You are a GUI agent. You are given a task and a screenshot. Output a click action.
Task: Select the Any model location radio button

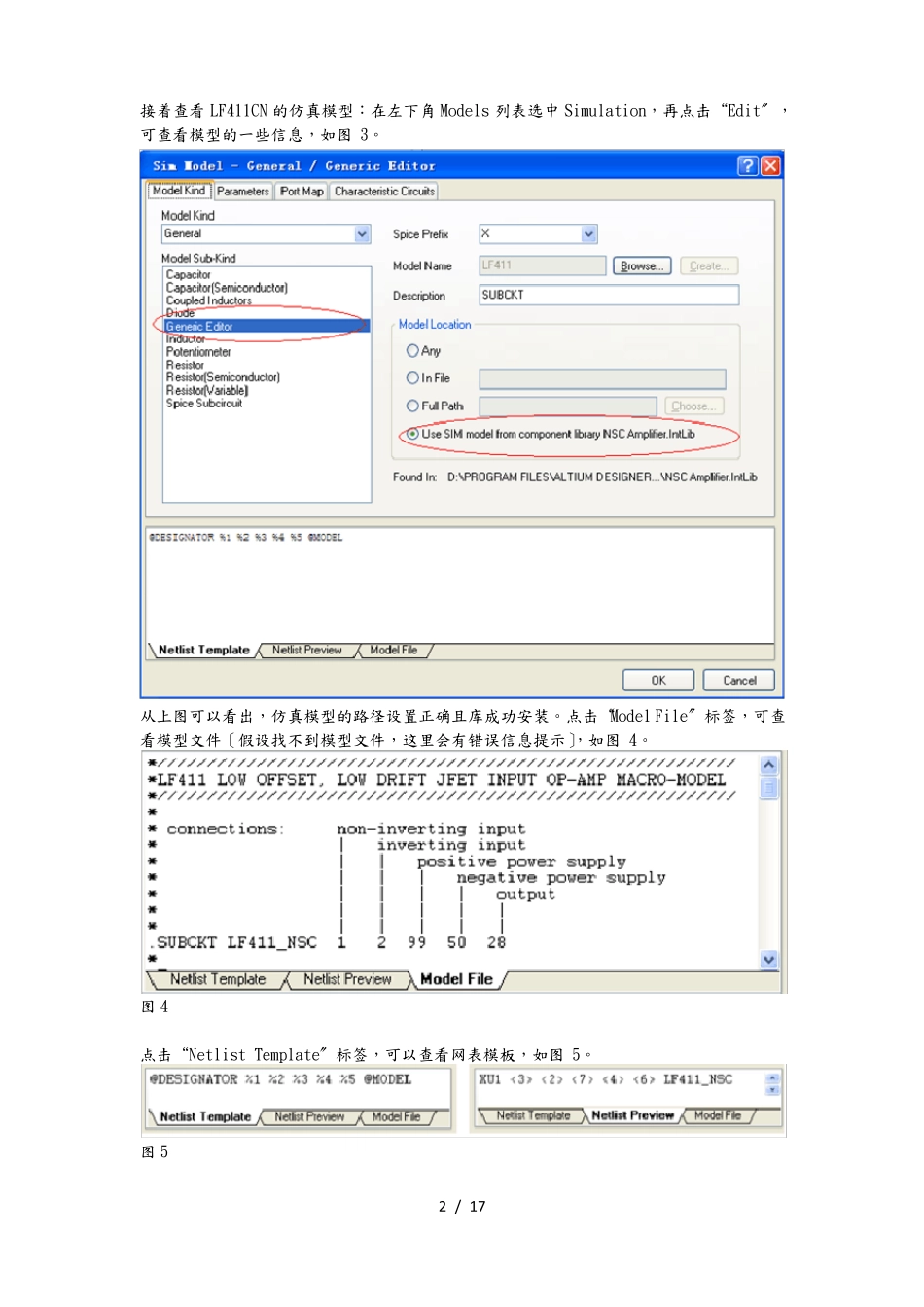pyautogui.click(x=412, y=350)
